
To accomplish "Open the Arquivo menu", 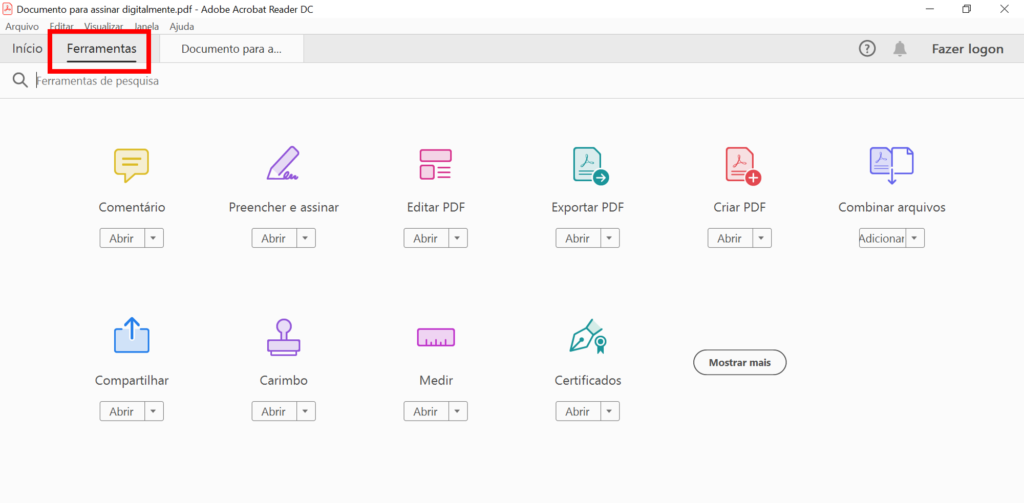I will click(21, 27).
